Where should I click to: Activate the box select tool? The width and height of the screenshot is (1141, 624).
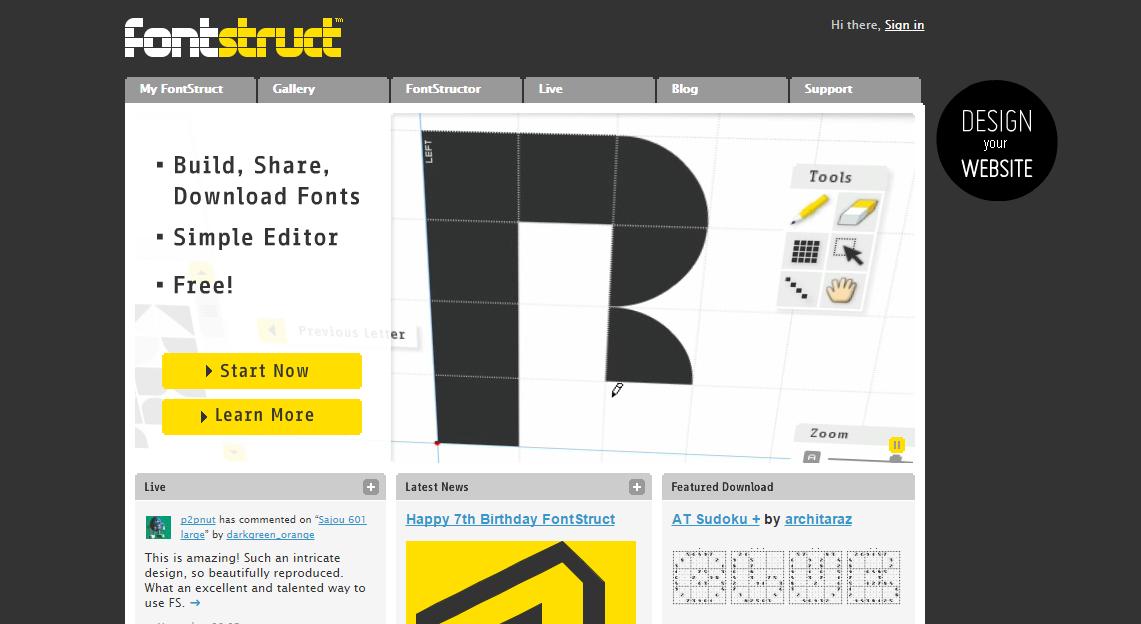pyautogui.click(x=848, y=250)
